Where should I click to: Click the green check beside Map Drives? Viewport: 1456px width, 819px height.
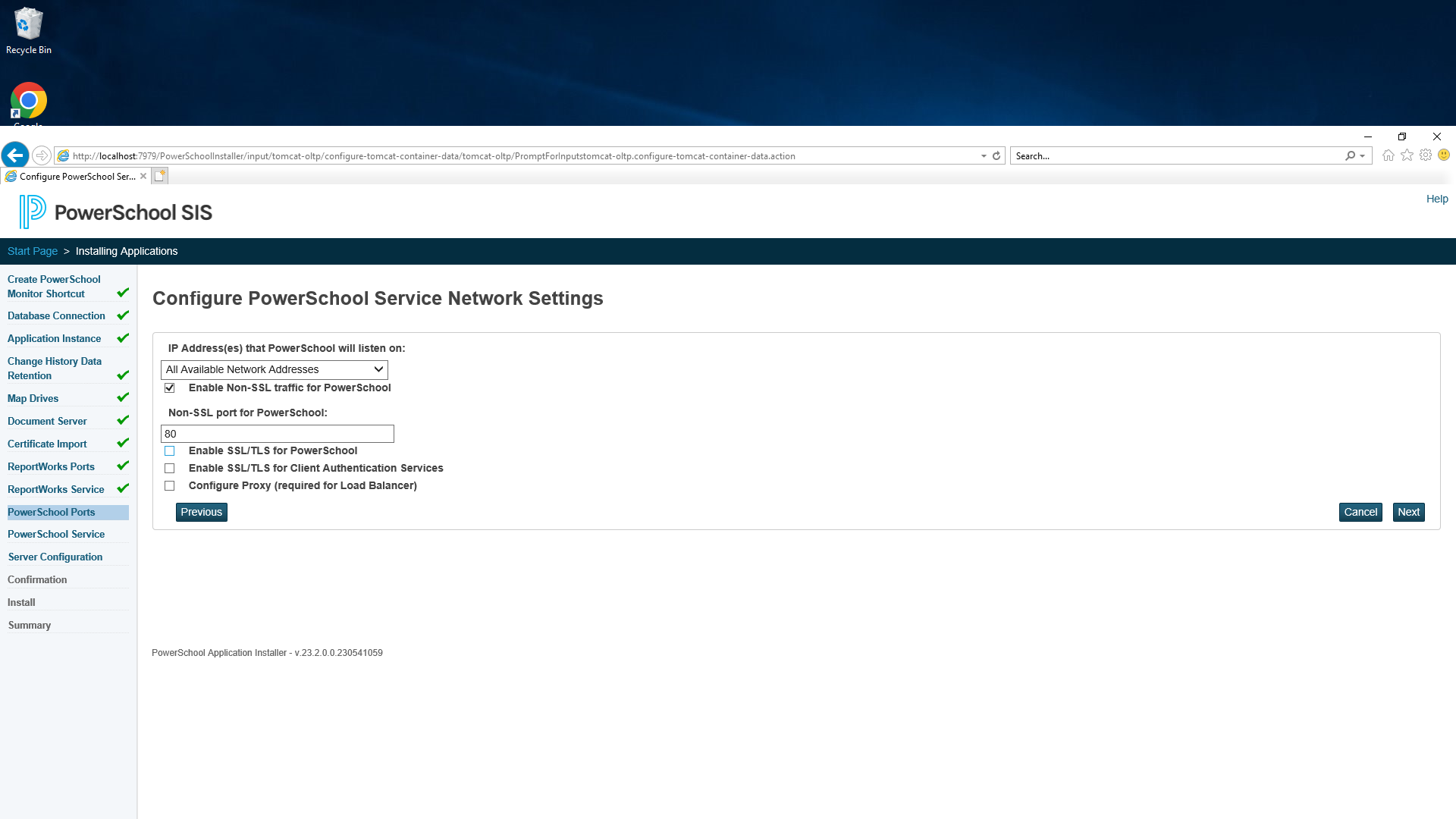[x=123, y=397]
